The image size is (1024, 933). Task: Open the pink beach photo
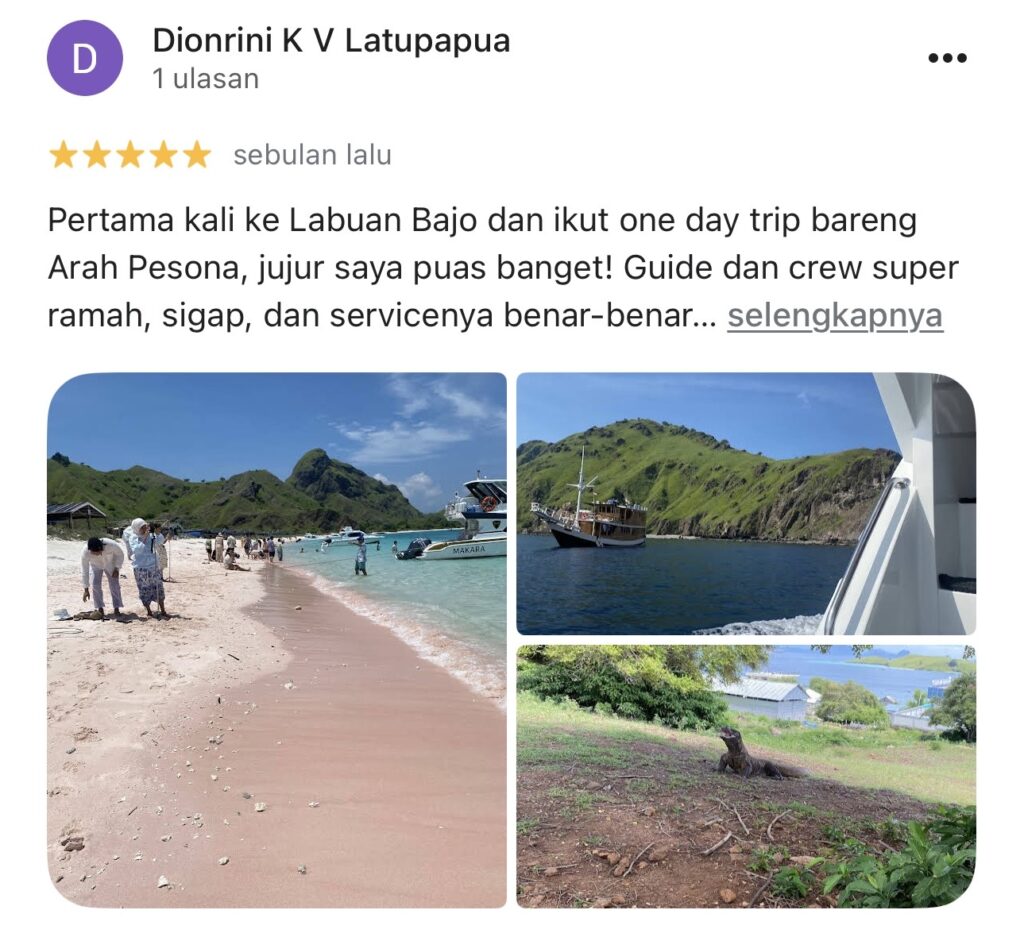click(x=277, y=640)
